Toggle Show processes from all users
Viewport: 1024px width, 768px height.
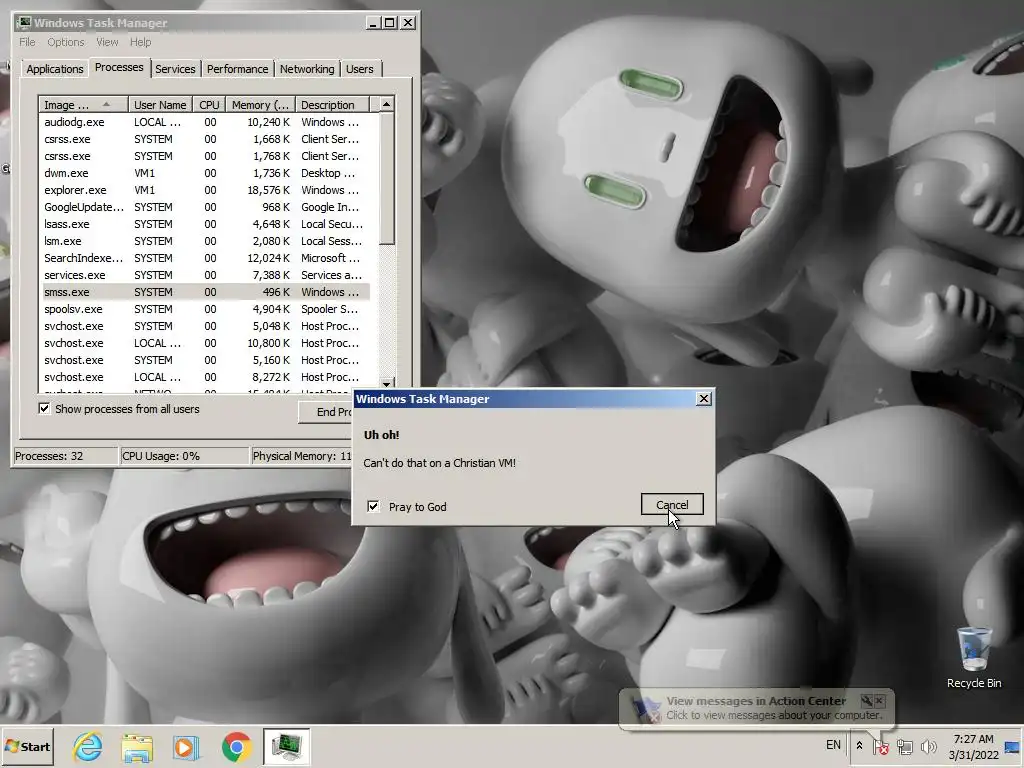click(44, 409)
